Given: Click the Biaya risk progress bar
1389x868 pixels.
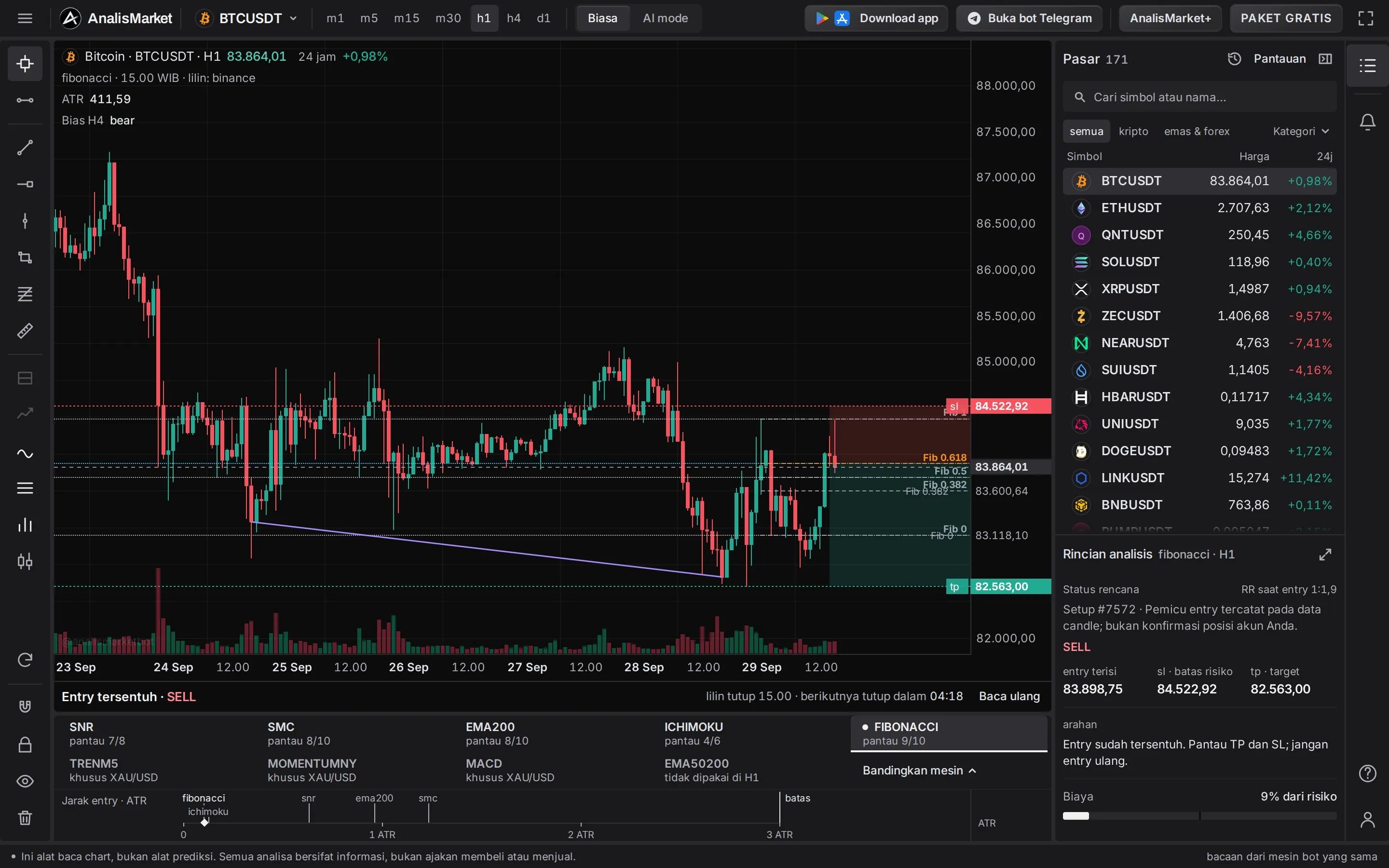Looking at the screenshot, I should point(1199,816).
